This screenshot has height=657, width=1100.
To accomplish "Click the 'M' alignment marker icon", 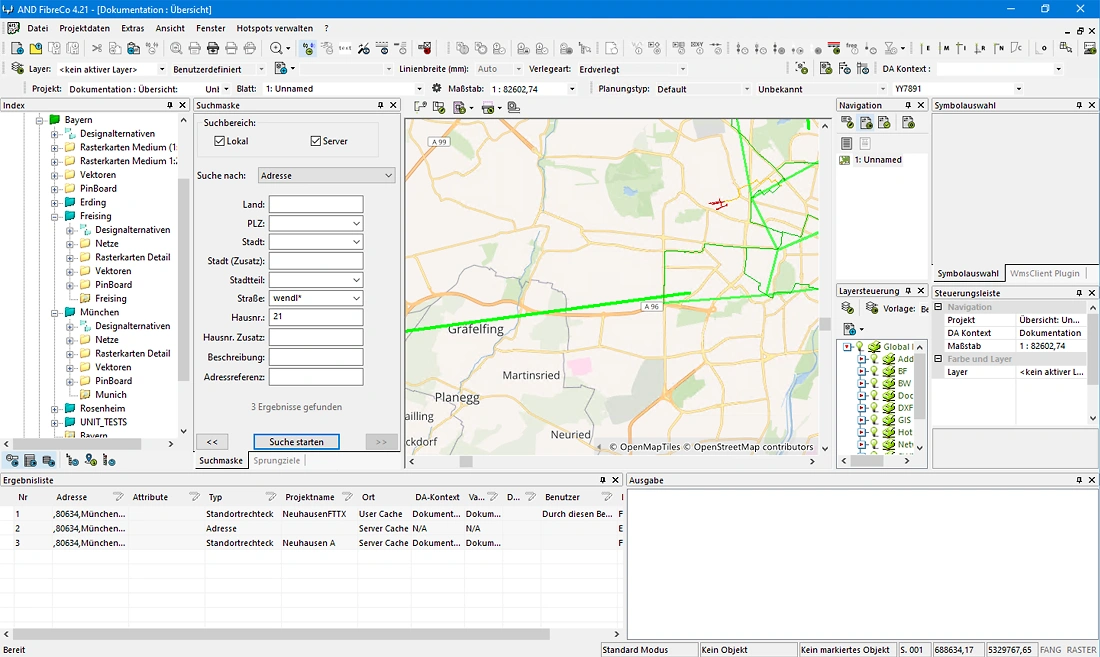I will click(945, 48).
